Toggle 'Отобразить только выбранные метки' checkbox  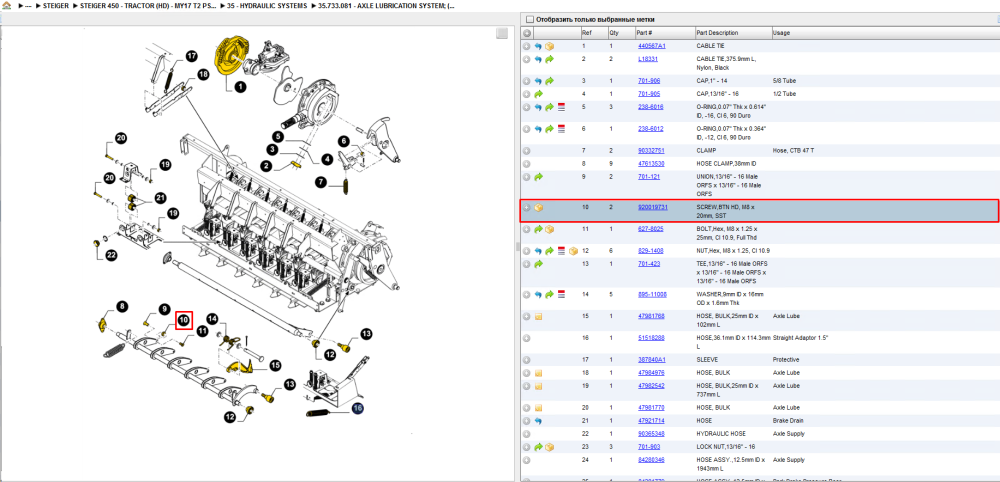pyautogui.click(x=529, y=19)
